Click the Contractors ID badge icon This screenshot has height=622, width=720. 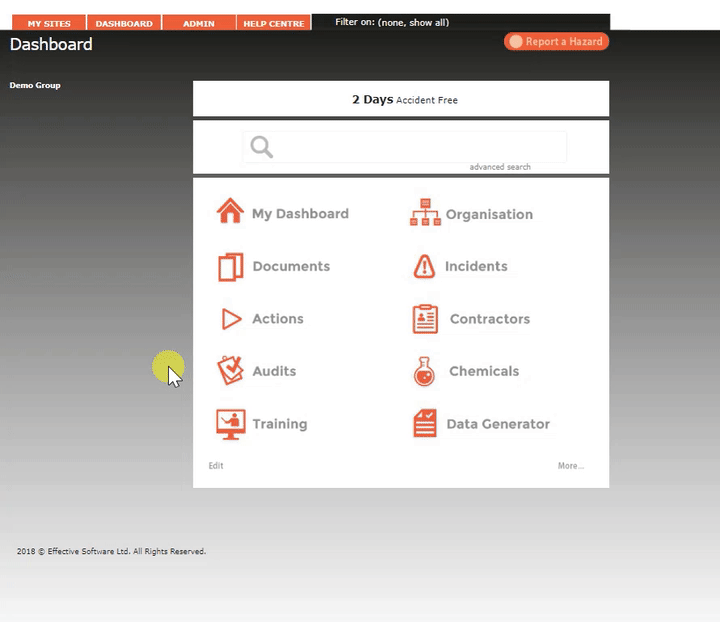pos(425,319)
